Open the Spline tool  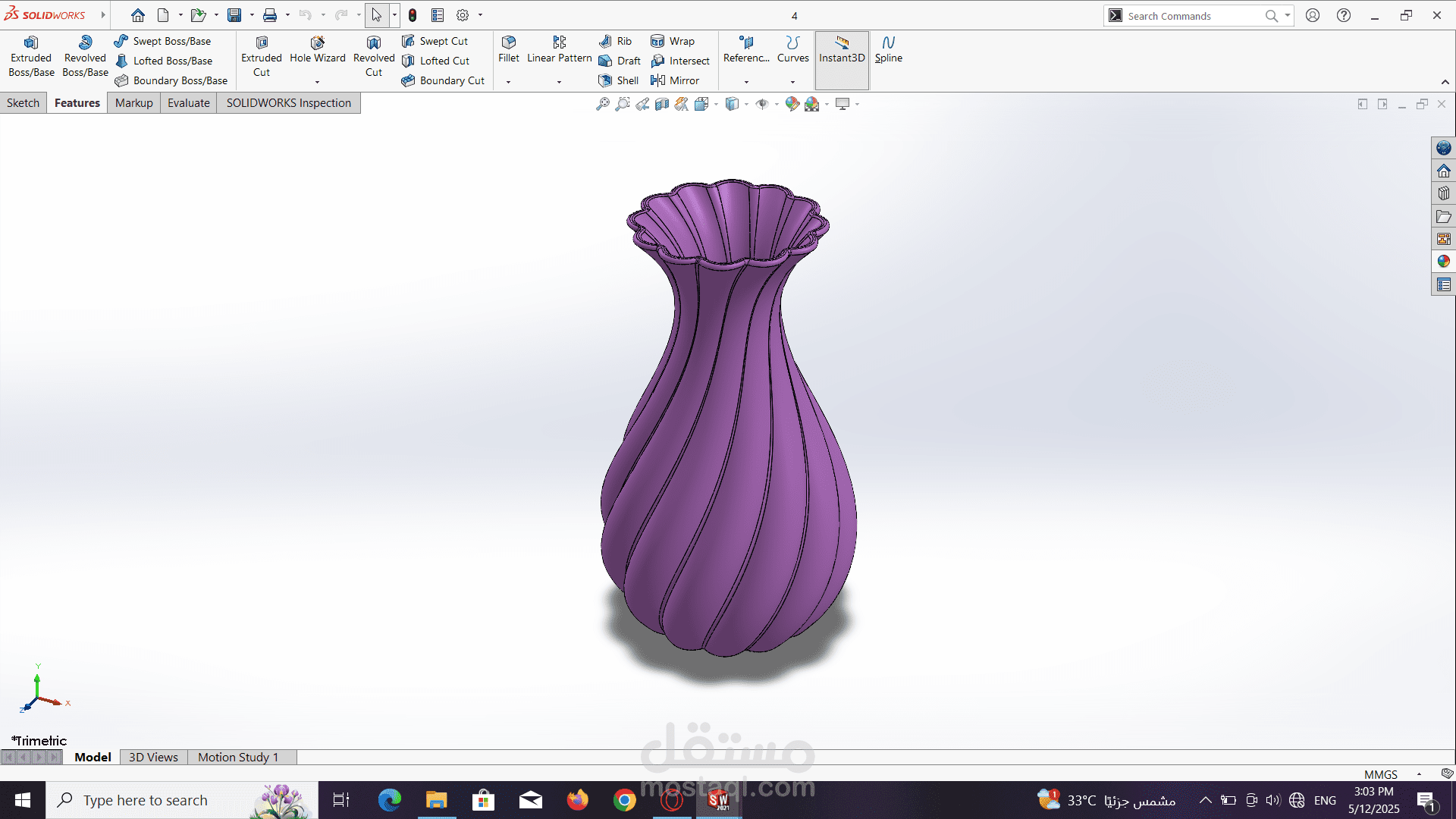pos(889,50)
